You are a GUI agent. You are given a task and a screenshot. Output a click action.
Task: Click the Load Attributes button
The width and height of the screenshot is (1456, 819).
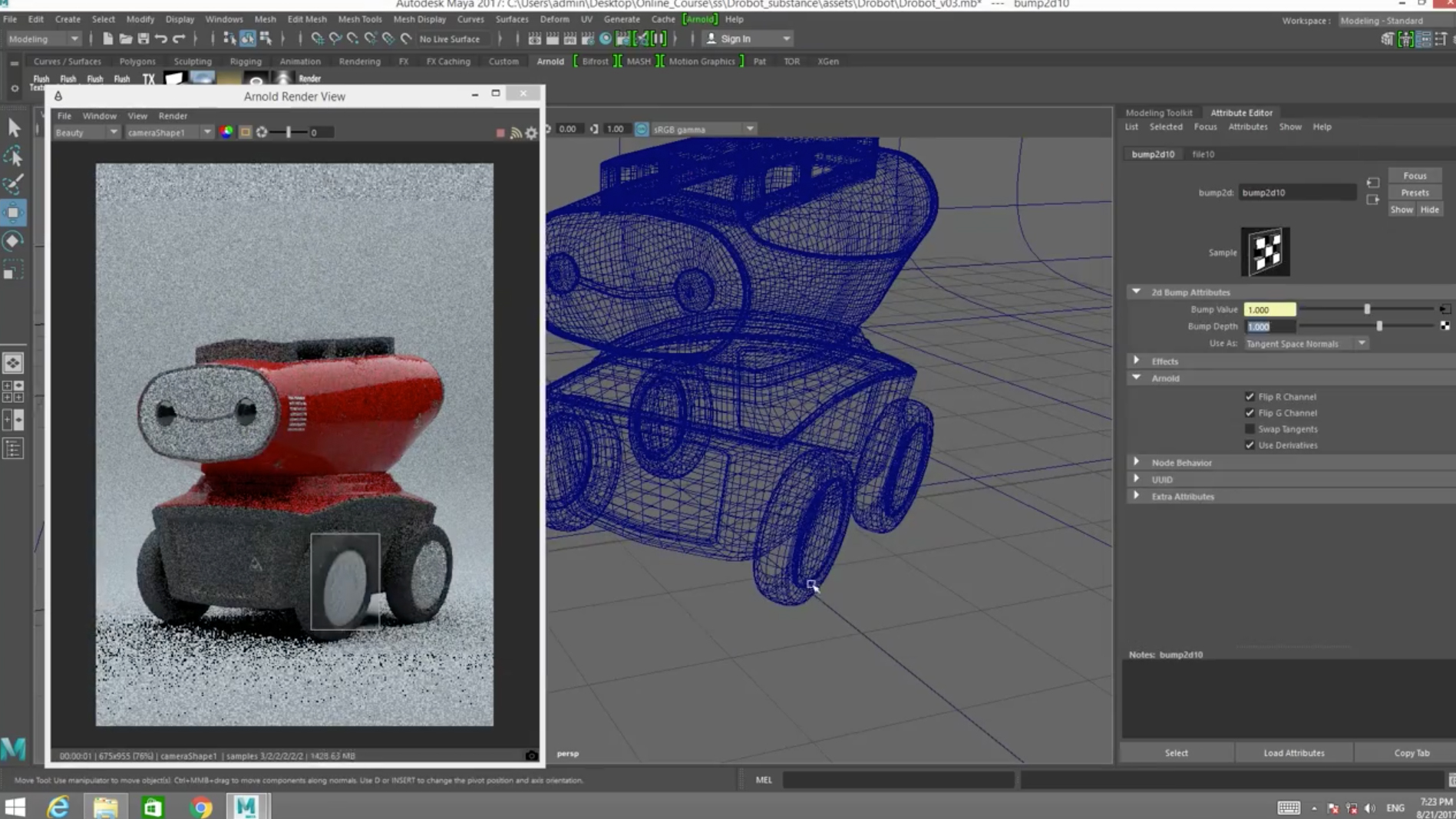pyautogui.click(x=1293, y=753)
